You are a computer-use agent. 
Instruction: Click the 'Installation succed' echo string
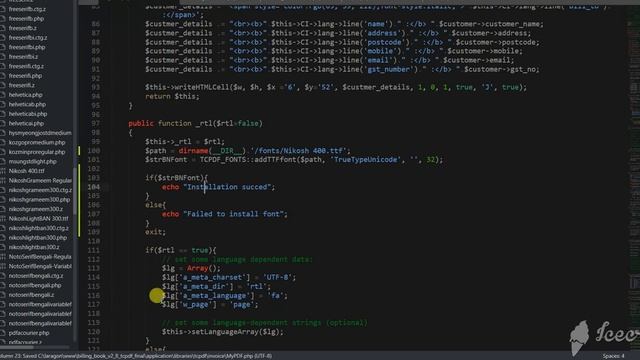(x=227, y=187)
